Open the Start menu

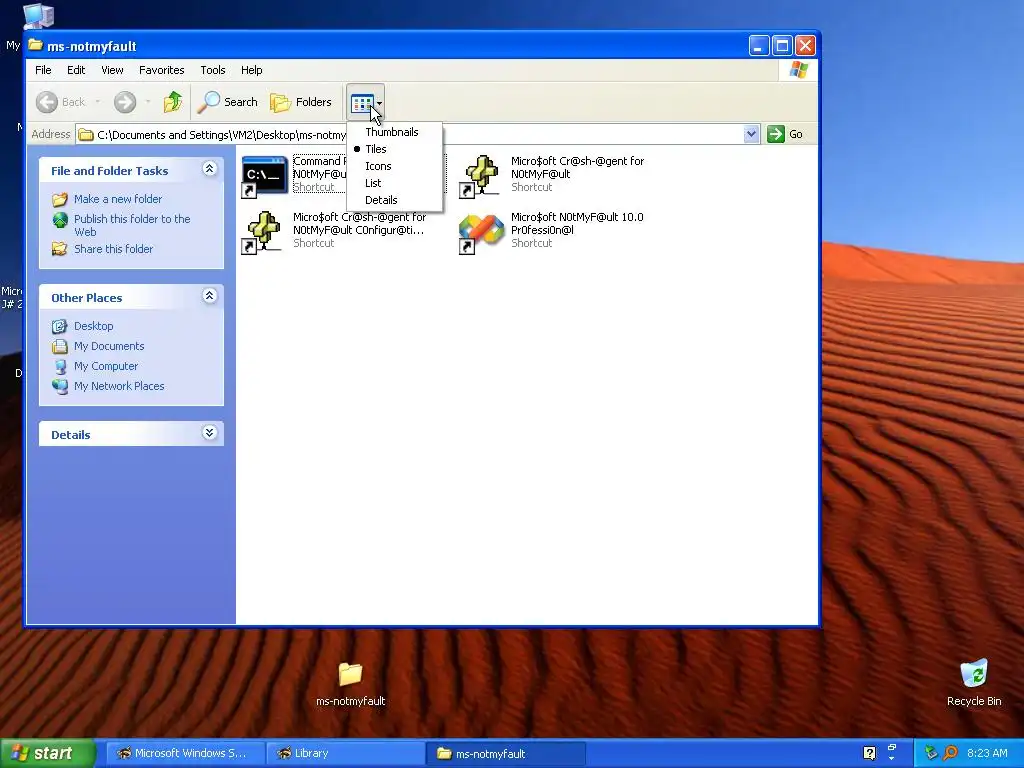[x=47, y=753]
